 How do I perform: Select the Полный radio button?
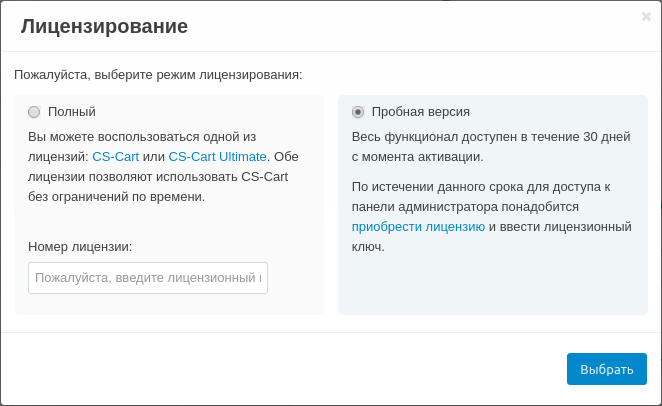tap(34, 112)
